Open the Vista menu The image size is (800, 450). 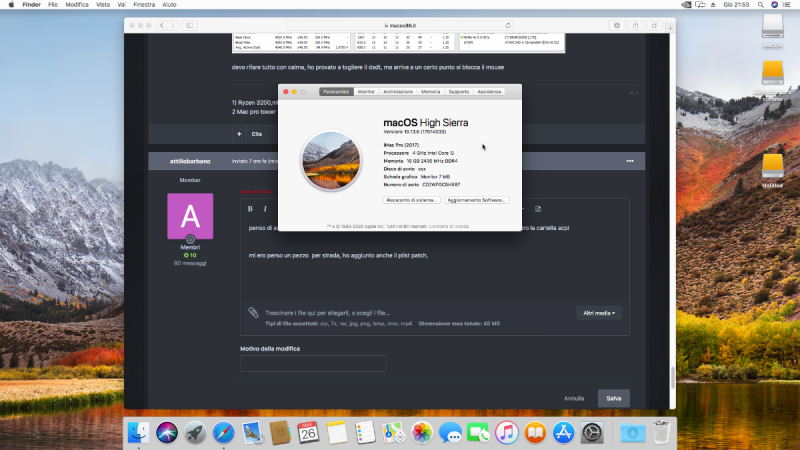pos(103,5)
